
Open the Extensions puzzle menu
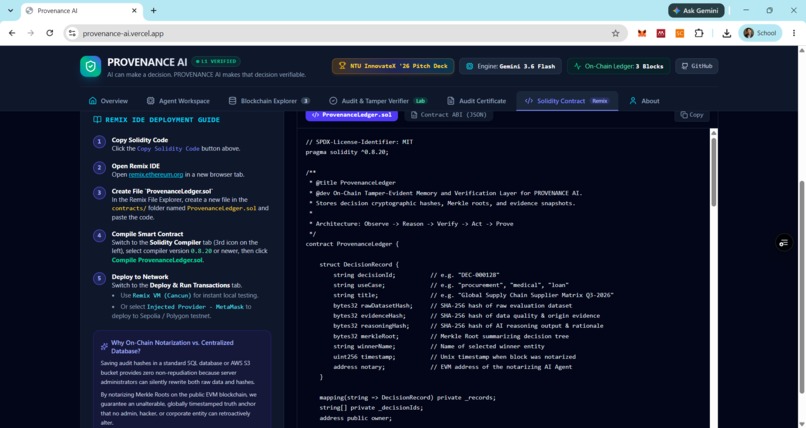tap(699, 33)
